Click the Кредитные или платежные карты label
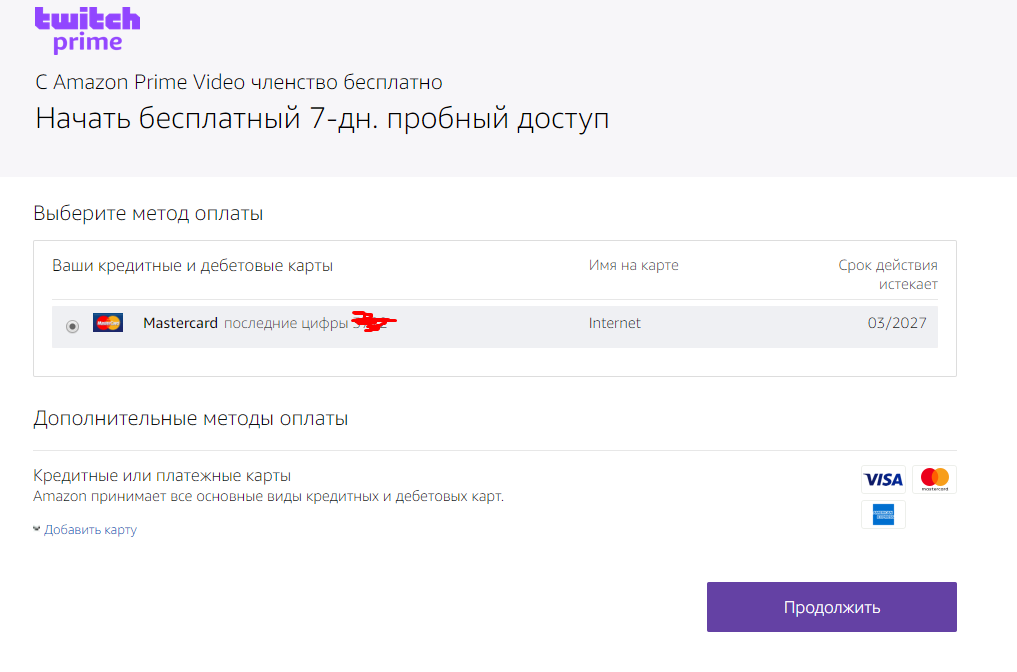 click(162, 475)
